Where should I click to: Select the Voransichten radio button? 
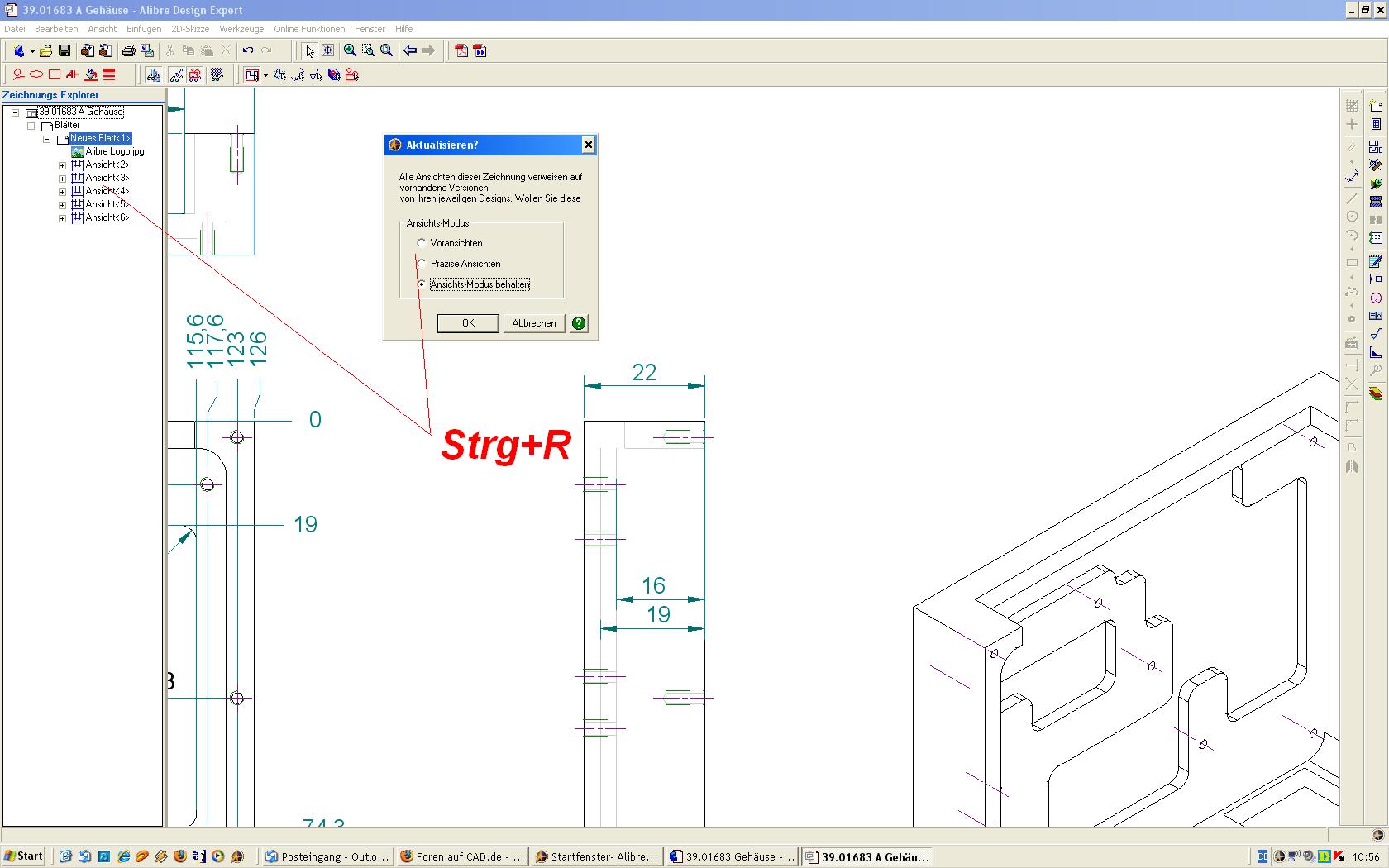click(422, 243)
